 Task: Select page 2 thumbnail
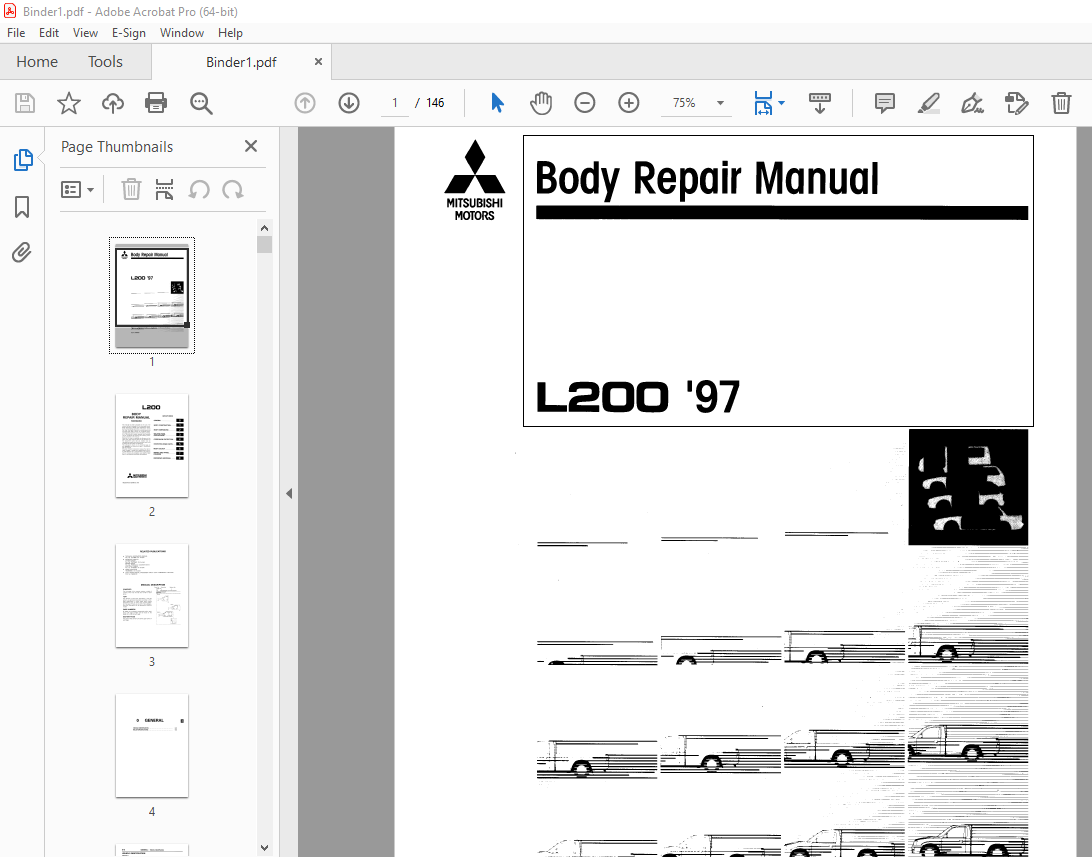pos(152,446)
